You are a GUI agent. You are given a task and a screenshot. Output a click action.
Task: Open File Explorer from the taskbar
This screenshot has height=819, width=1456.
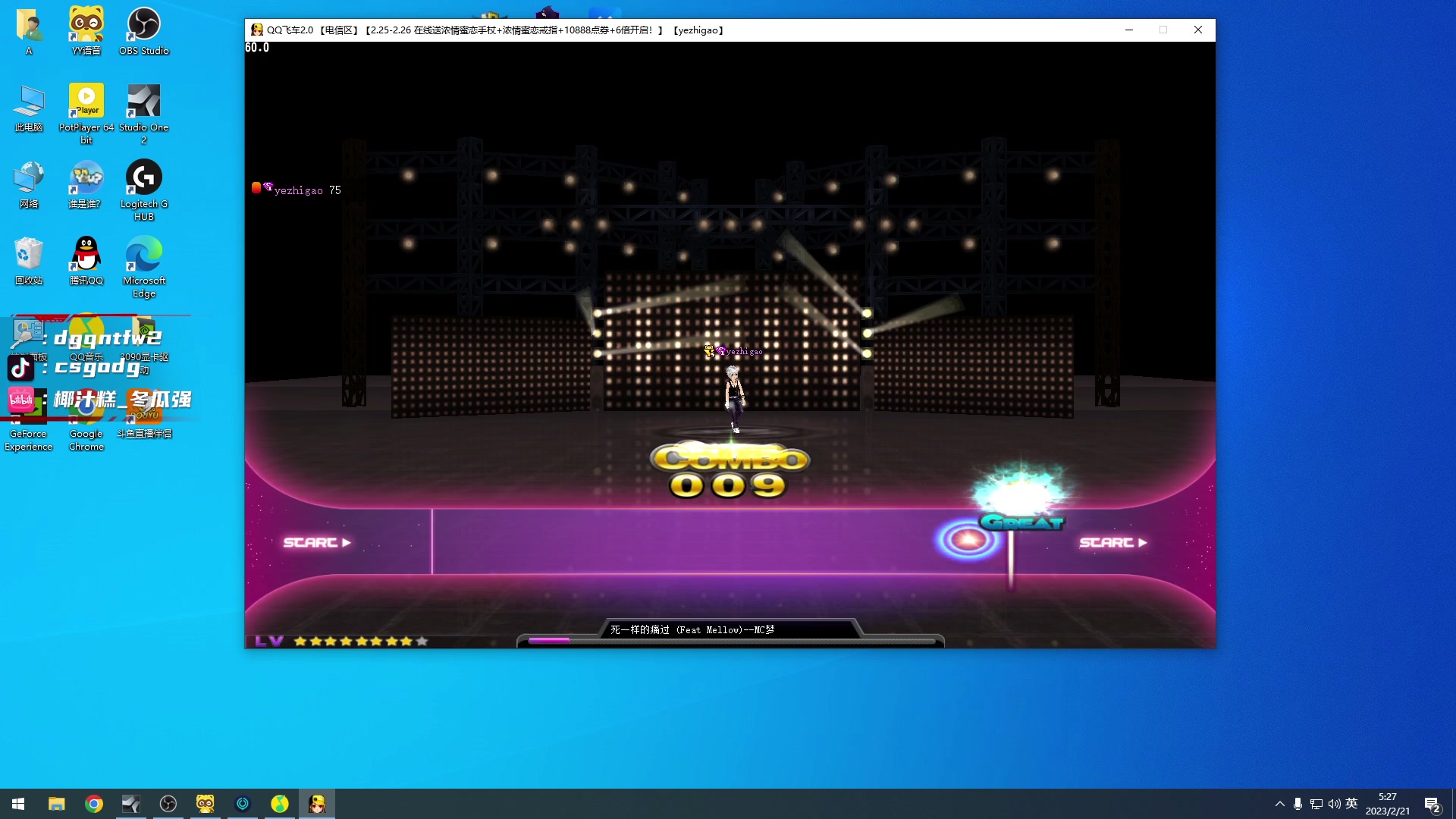click(56, 804)
